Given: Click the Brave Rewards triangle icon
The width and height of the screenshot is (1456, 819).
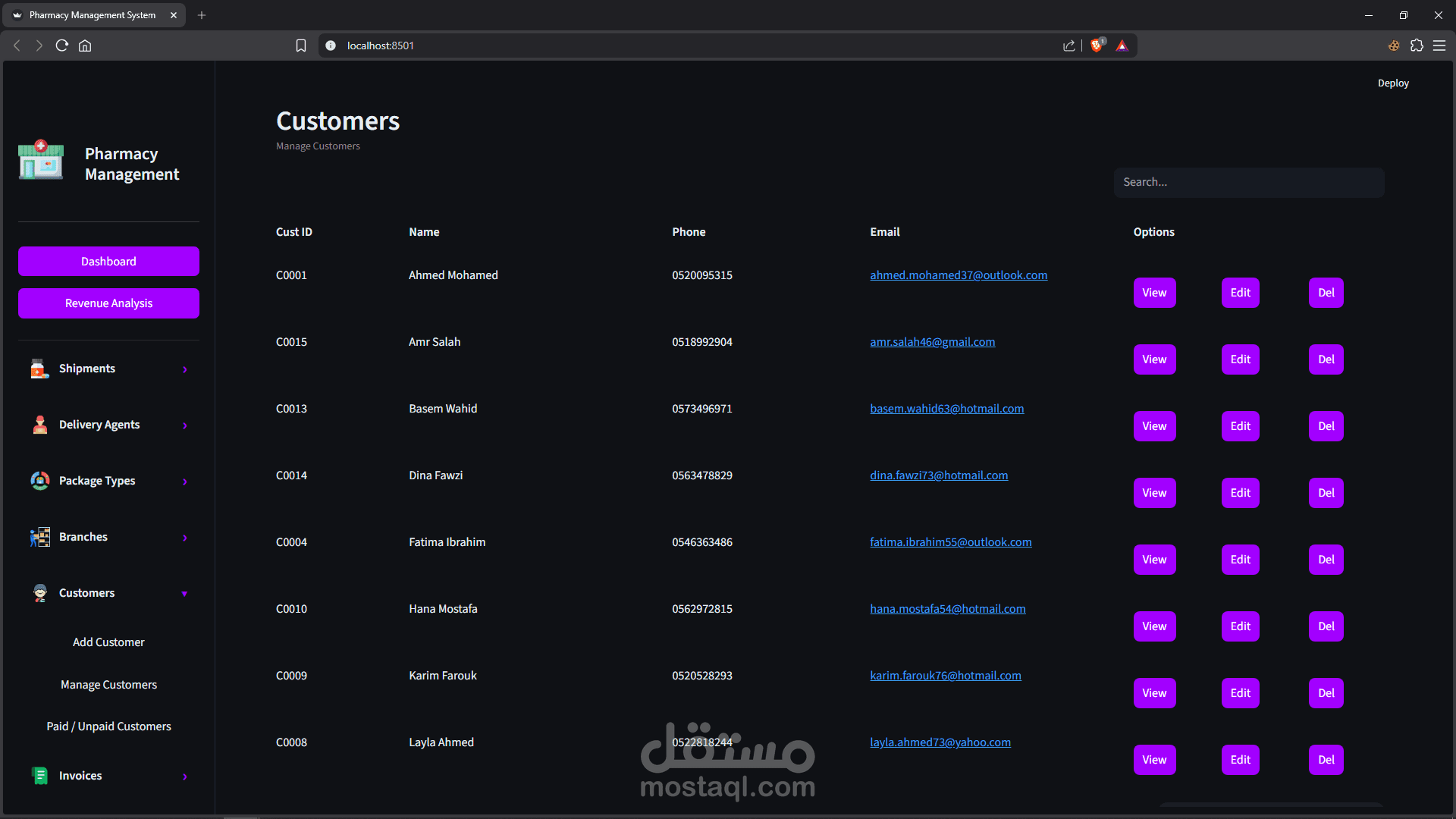Looking at the screenshot, I should (x=1122, y=45).
